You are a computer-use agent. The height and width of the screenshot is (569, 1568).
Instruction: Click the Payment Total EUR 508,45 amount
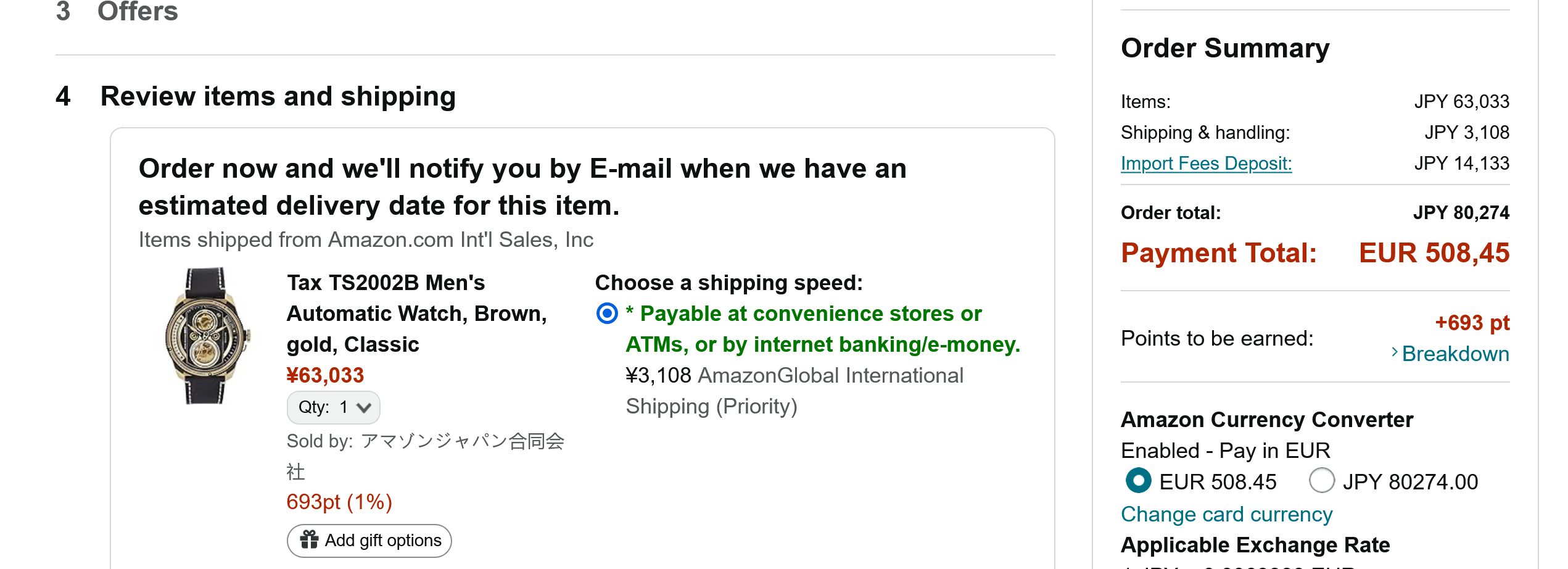pos(1434,253)
